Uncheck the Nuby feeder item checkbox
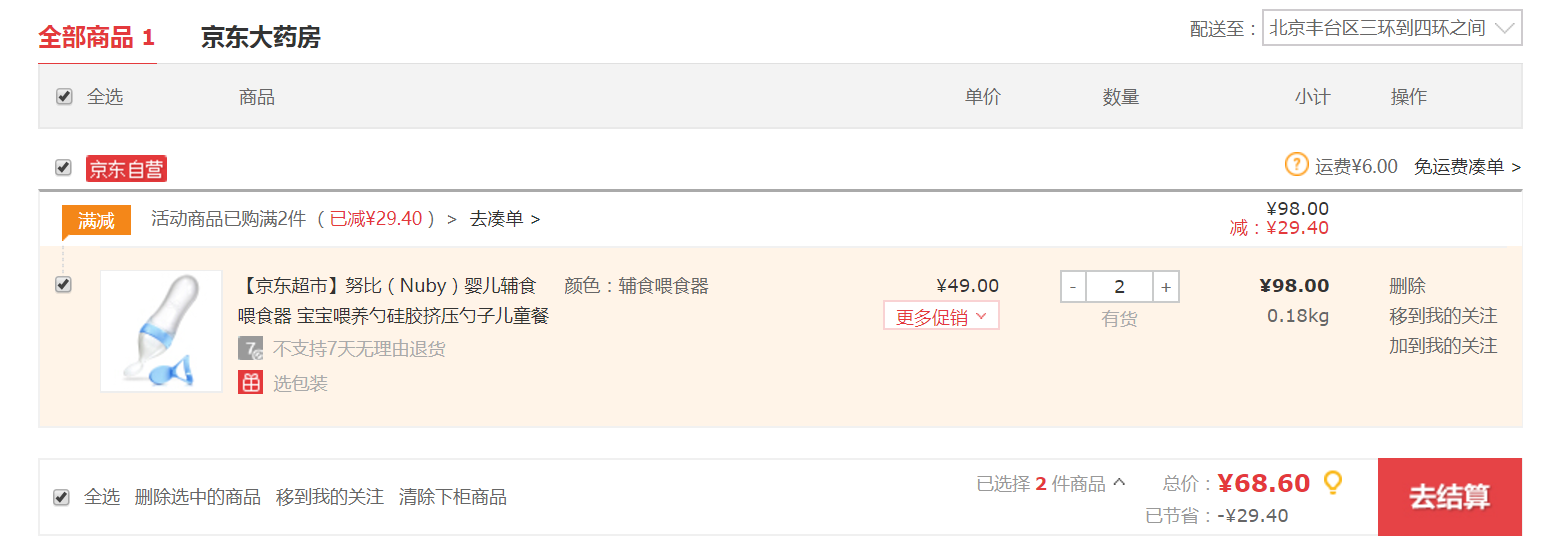Screen dimensions: 1568x557 coord(64,285)
